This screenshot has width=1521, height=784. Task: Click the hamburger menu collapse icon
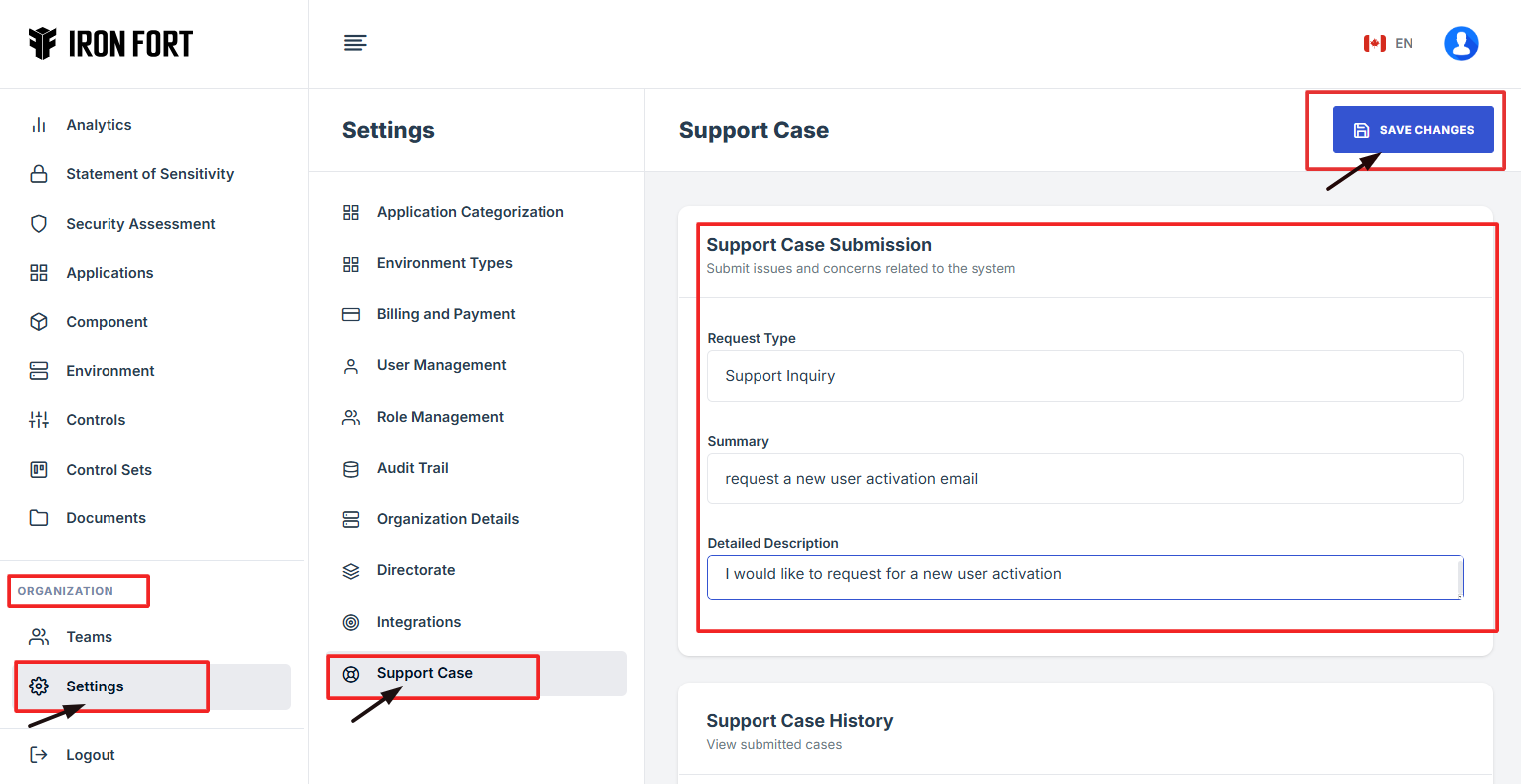[355, 43]
